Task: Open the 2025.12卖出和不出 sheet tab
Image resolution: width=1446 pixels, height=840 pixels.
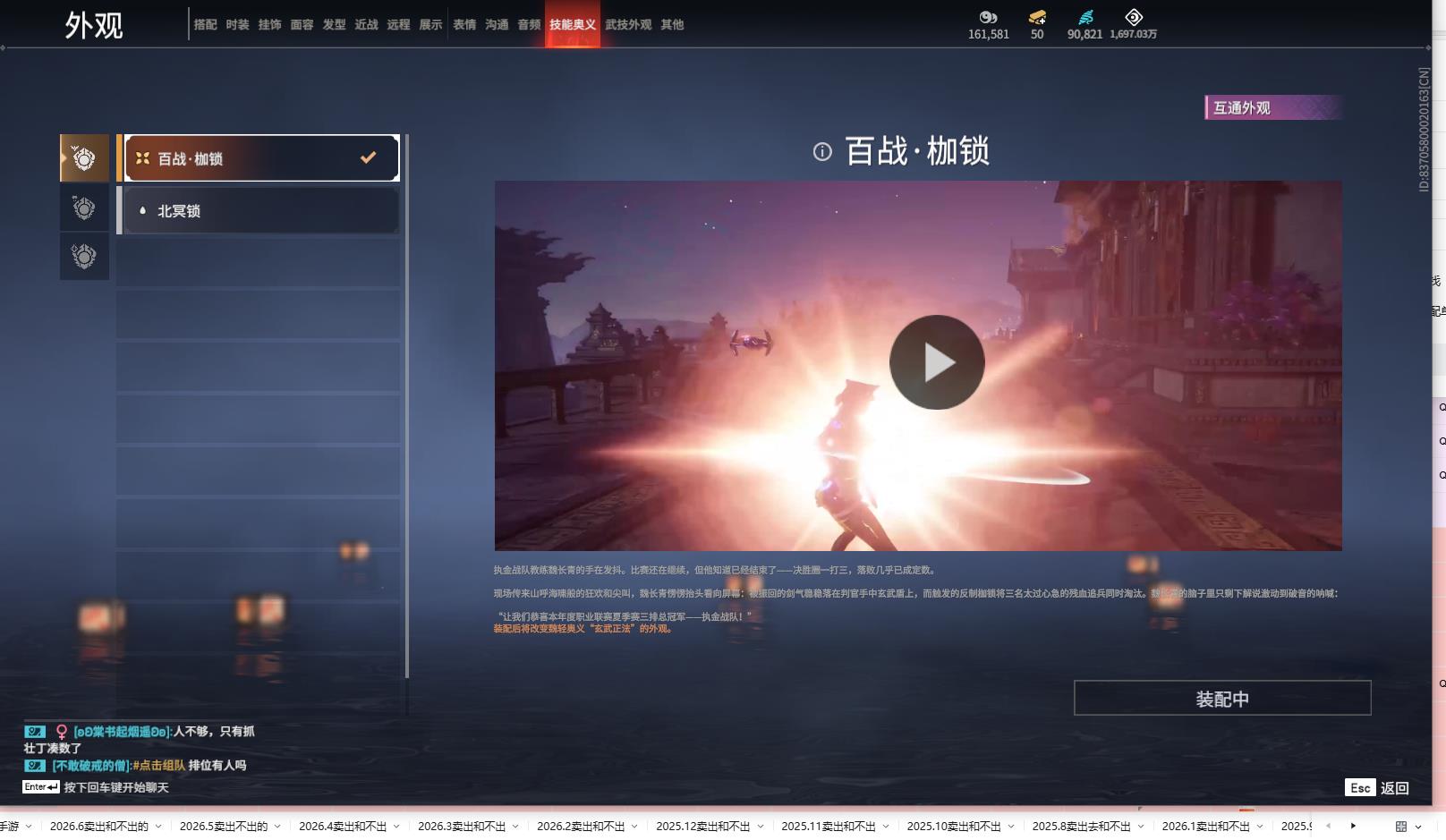Action: coord(702,826)
